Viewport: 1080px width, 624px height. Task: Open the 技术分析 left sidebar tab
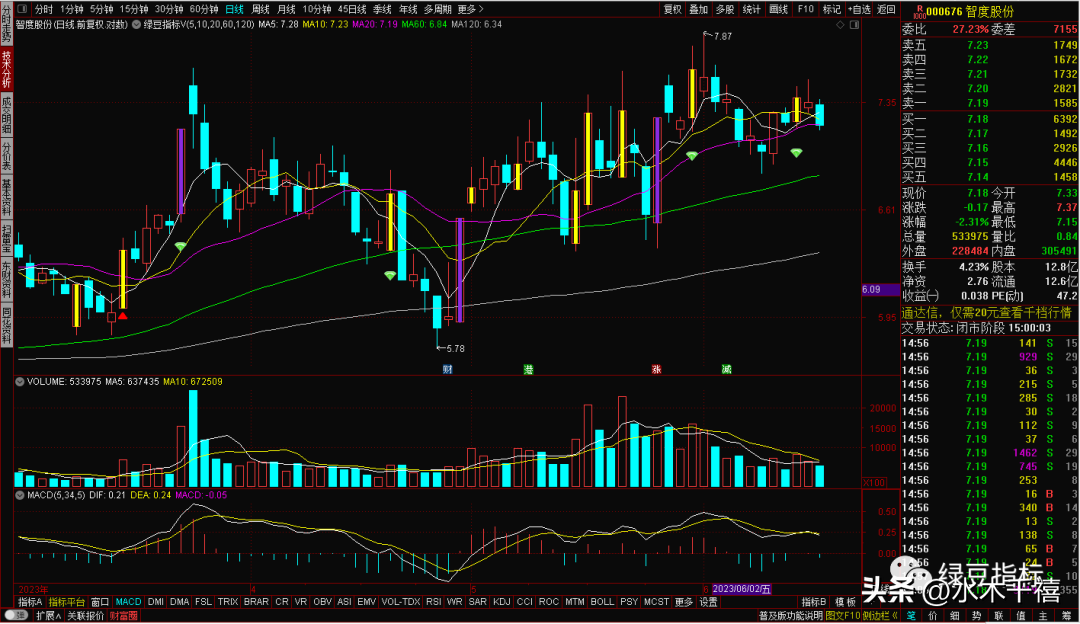[x=6, y=69]
